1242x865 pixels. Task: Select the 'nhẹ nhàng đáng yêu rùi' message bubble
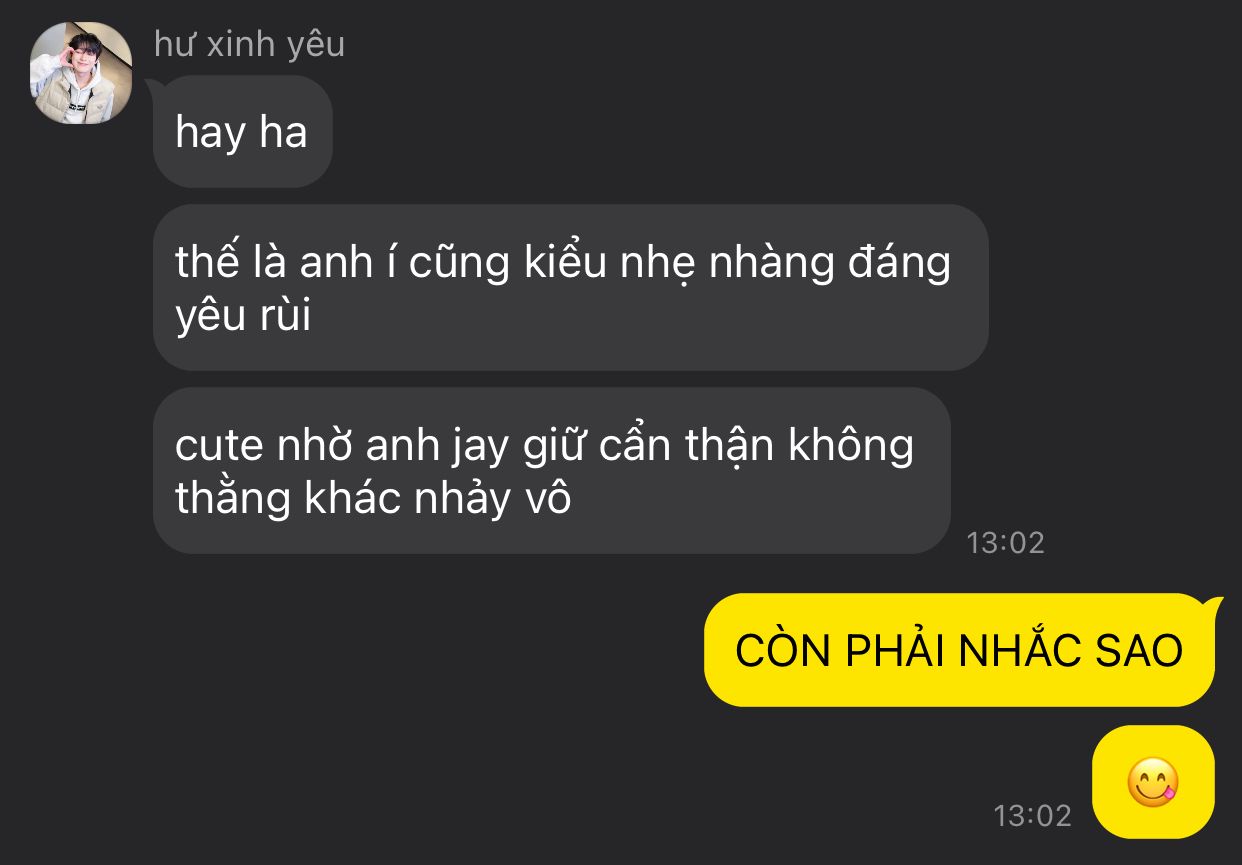click(x=570, y=288)
